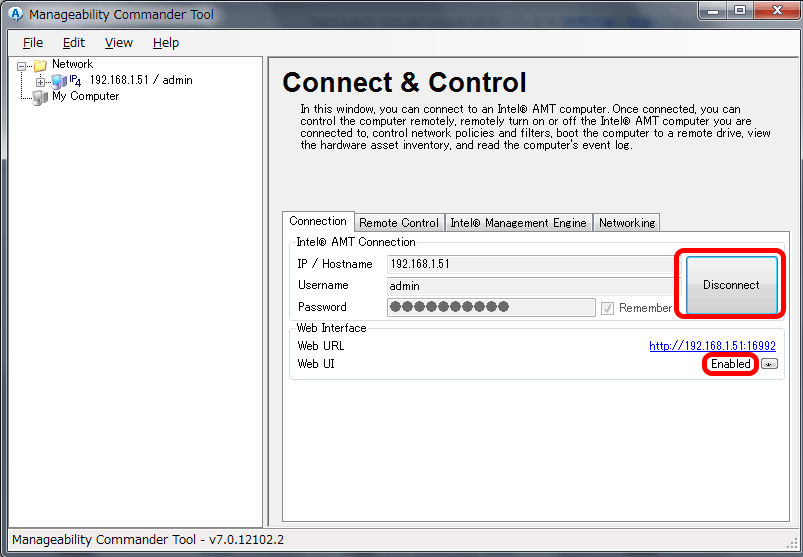Minimize the Manageability Commander Tool window

(713, 11)
